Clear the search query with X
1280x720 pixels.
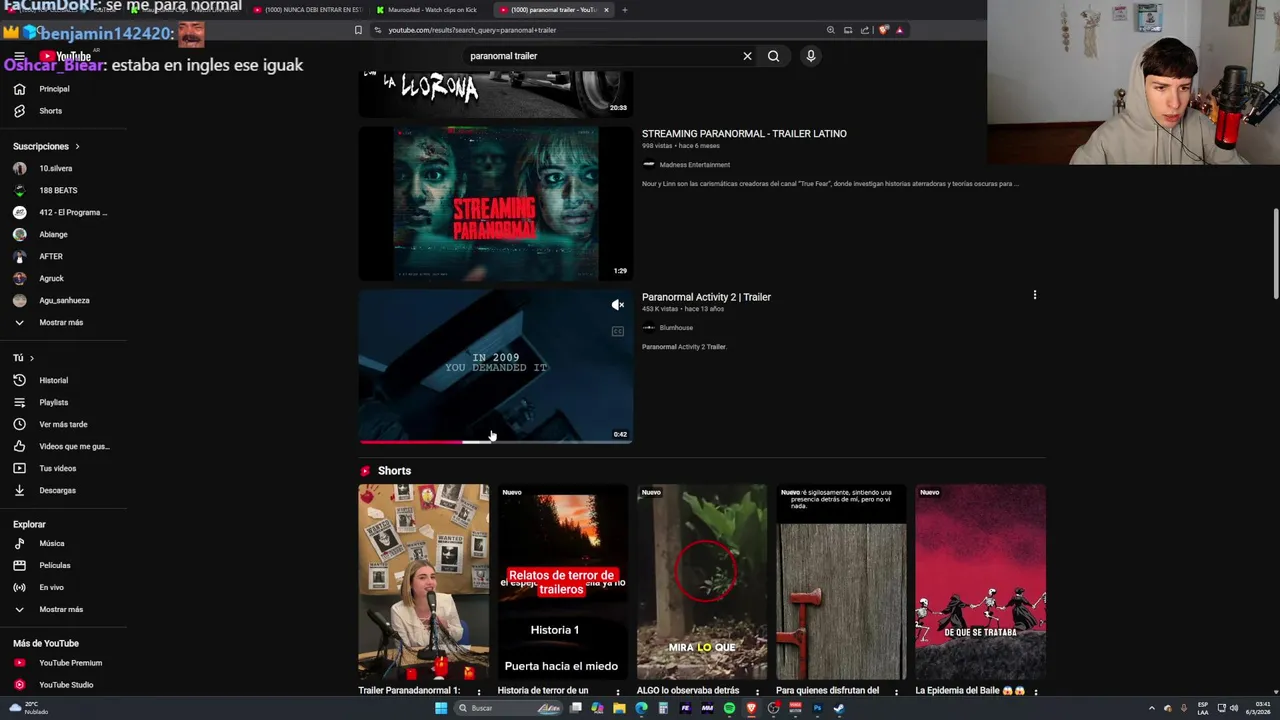pyautogui.click(x=747, y=56)
